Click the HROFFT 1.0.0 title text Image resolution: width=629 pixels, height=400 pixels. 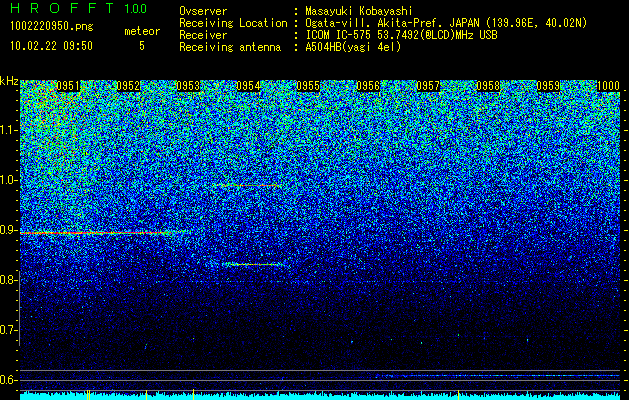coord(79,8)
